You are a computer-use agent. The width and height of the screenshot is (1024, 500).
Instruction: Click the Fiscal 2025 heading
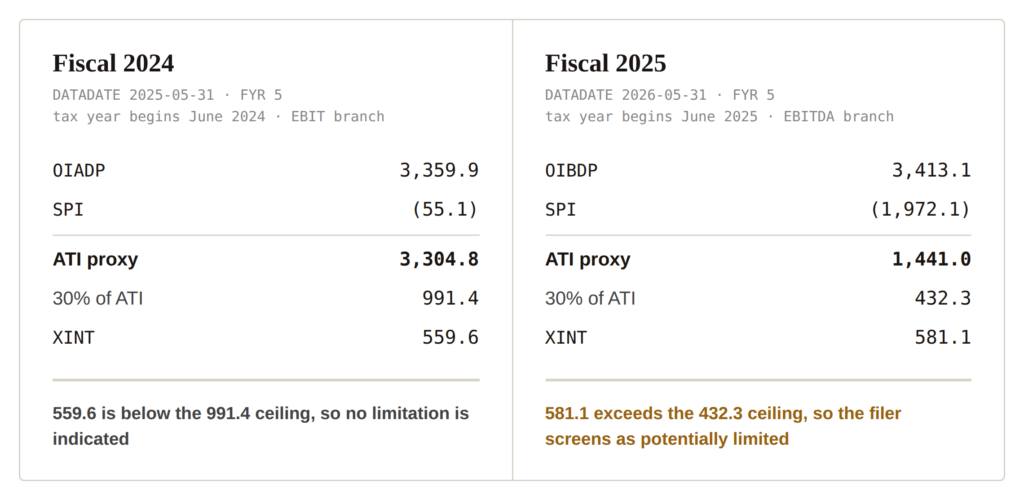(605, 63)
